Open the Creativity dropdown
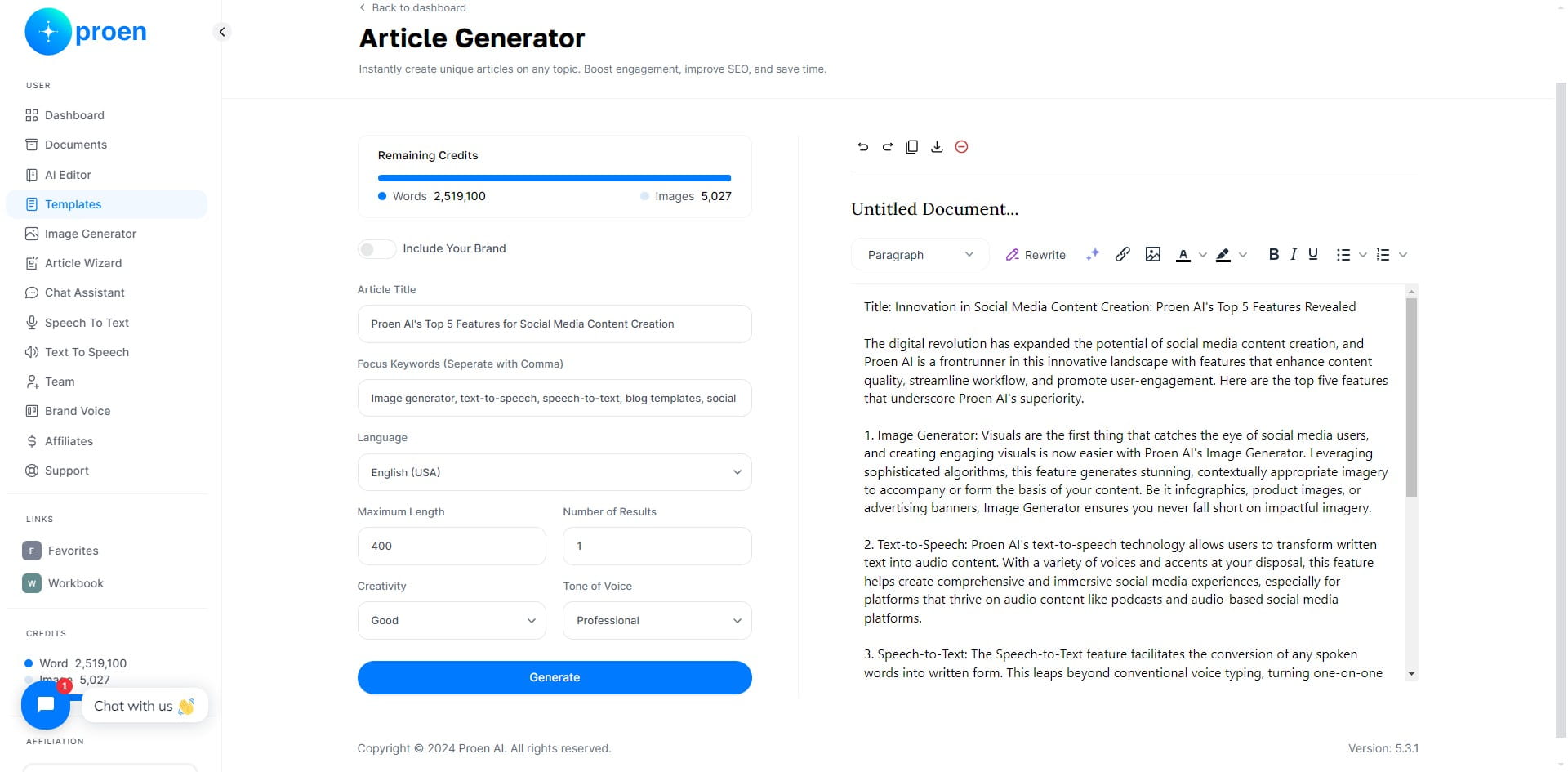Image resolution: width=1568 pixels, height=772 pixels. coord(452,620)
